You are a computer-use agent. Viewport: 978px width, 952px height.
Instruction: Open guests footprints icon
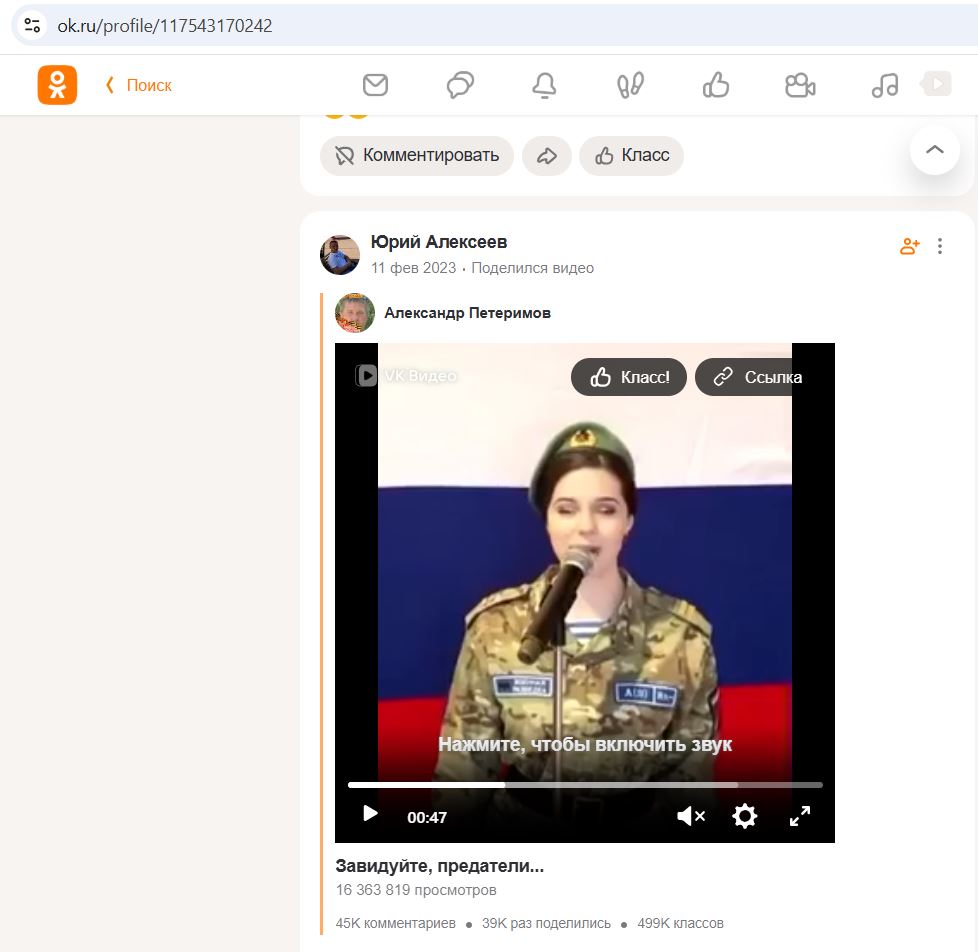click(630, 85)
